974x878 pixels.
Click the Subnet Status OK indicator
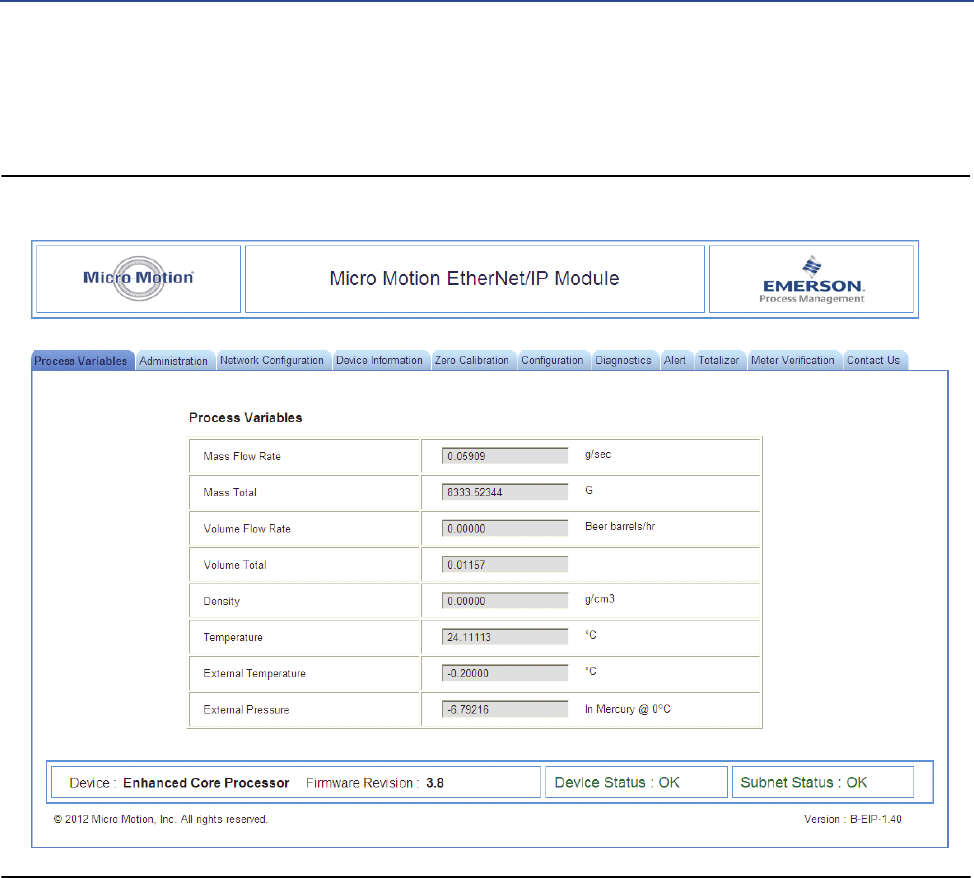tap(803, 782)
